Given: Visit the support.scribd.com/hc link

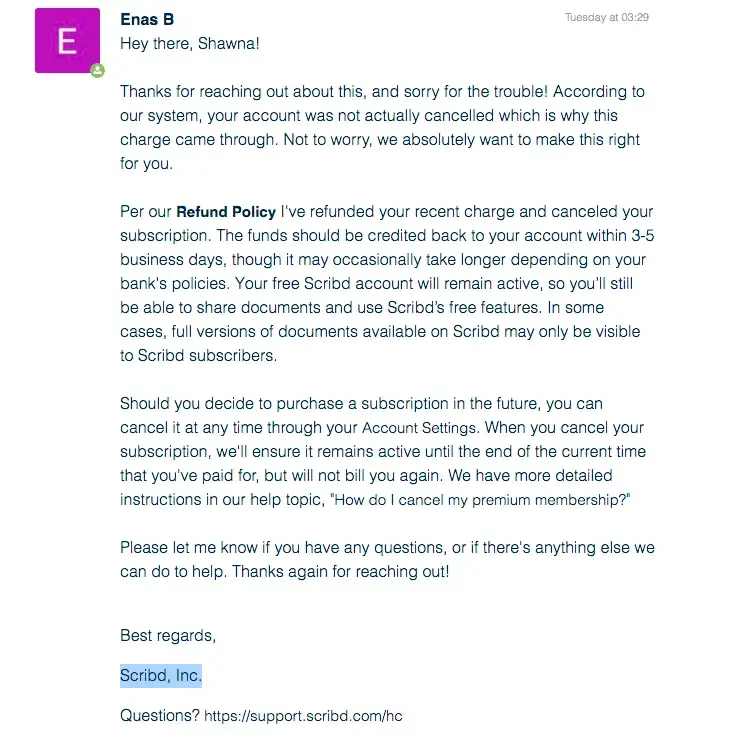Looking at the screenshot, I should pyautogui.click(x=303, y=716).
